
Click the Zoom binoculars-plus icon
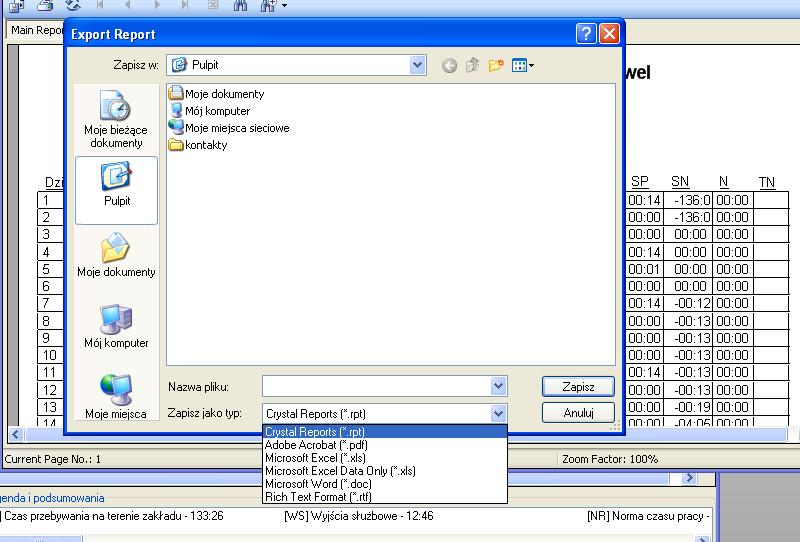point(268,6)
